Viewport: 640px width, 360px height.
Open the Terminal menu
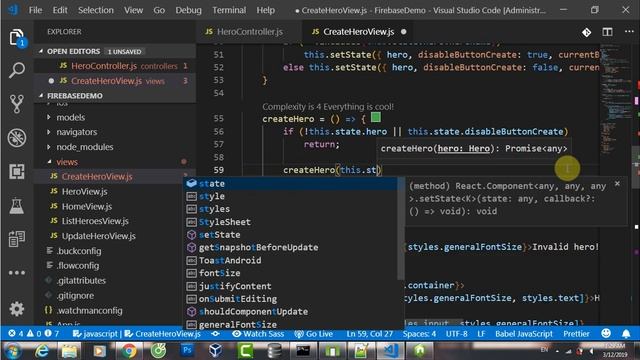[x=229, y=10]
